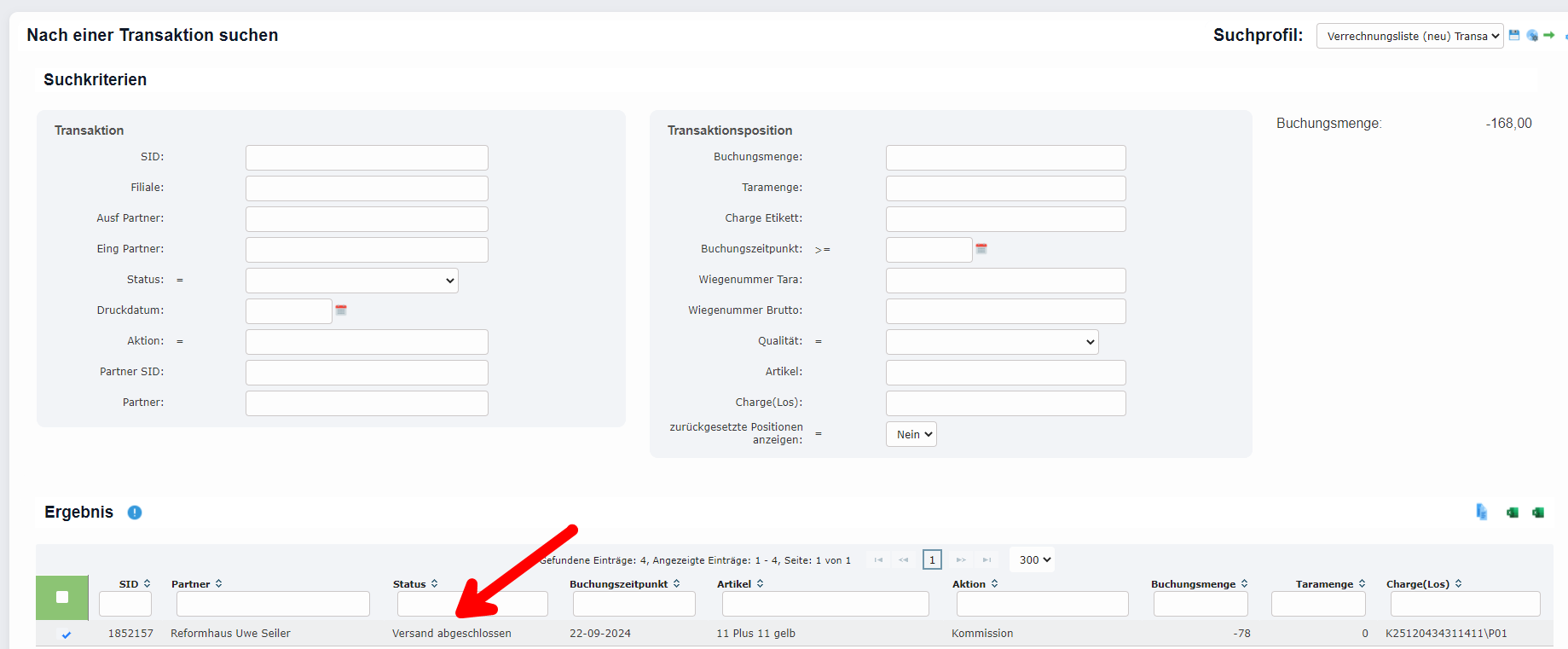Click the save search profile floppy icon
1568x649 pixels.
pos(1514,35)
